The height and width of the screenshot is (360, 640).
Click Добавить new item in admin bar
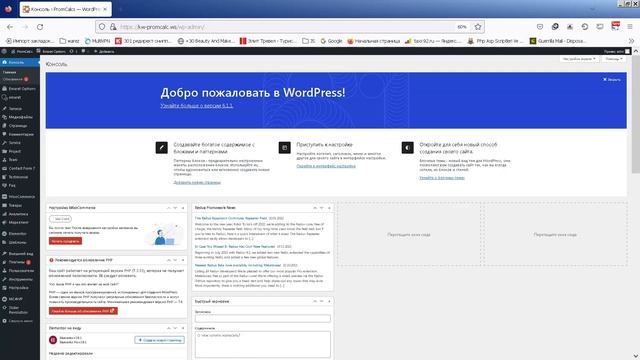click(x=104, y=51)
